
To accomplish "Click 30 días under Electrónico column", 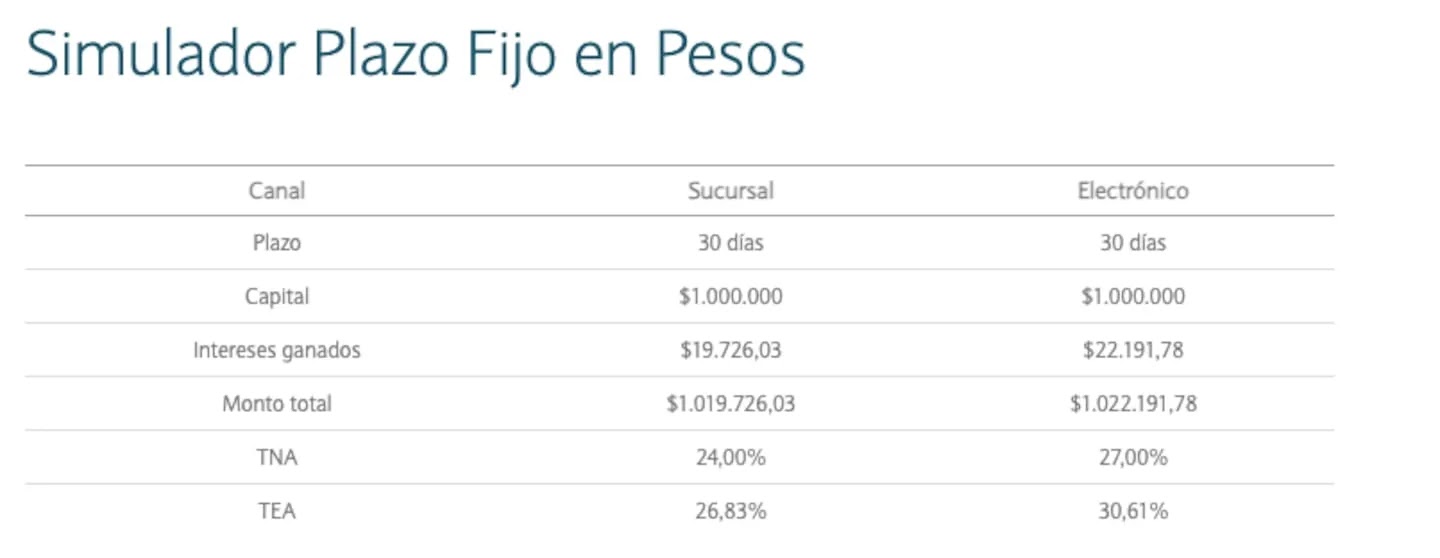I will coord(1133,243).
